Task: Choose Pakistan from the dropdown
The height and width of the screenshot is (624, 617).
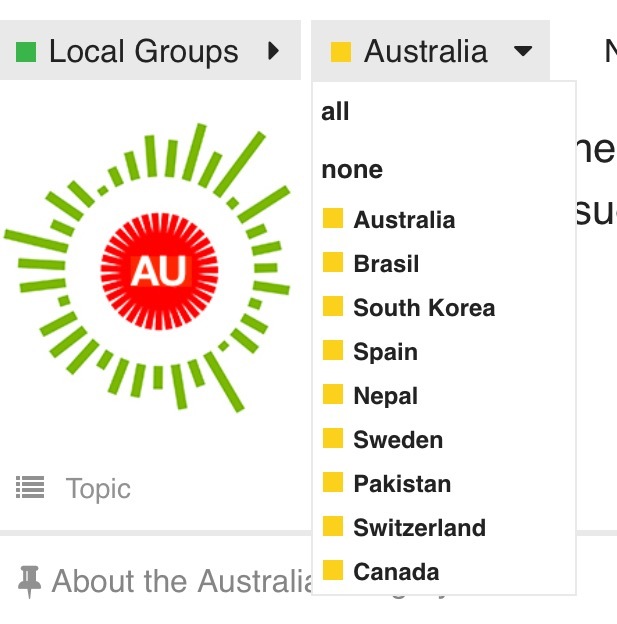Action: pyautogui.click(x=402, y=484)
